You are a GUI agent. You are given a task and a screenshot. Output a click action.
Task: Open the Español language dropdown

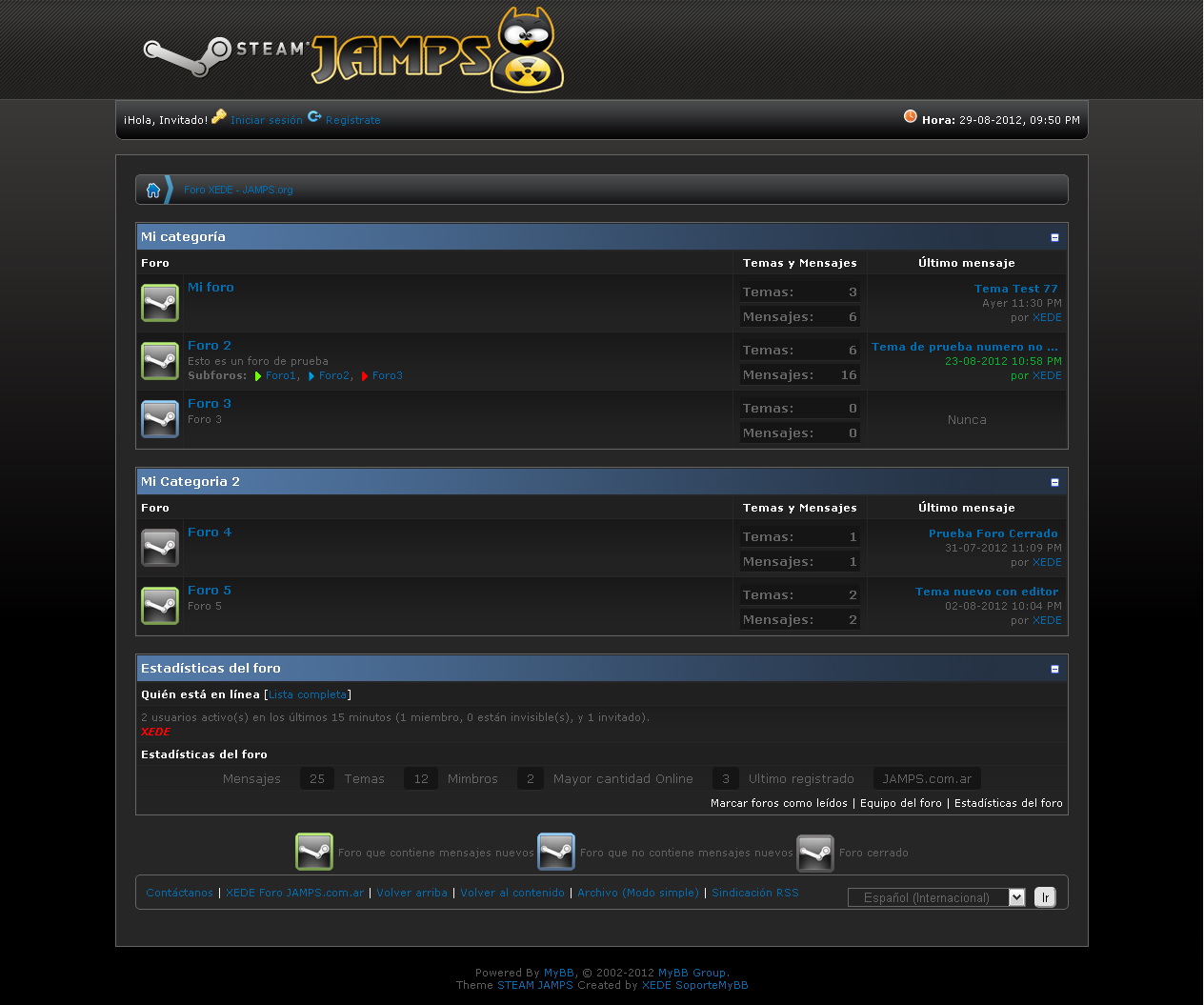point(935,897)
